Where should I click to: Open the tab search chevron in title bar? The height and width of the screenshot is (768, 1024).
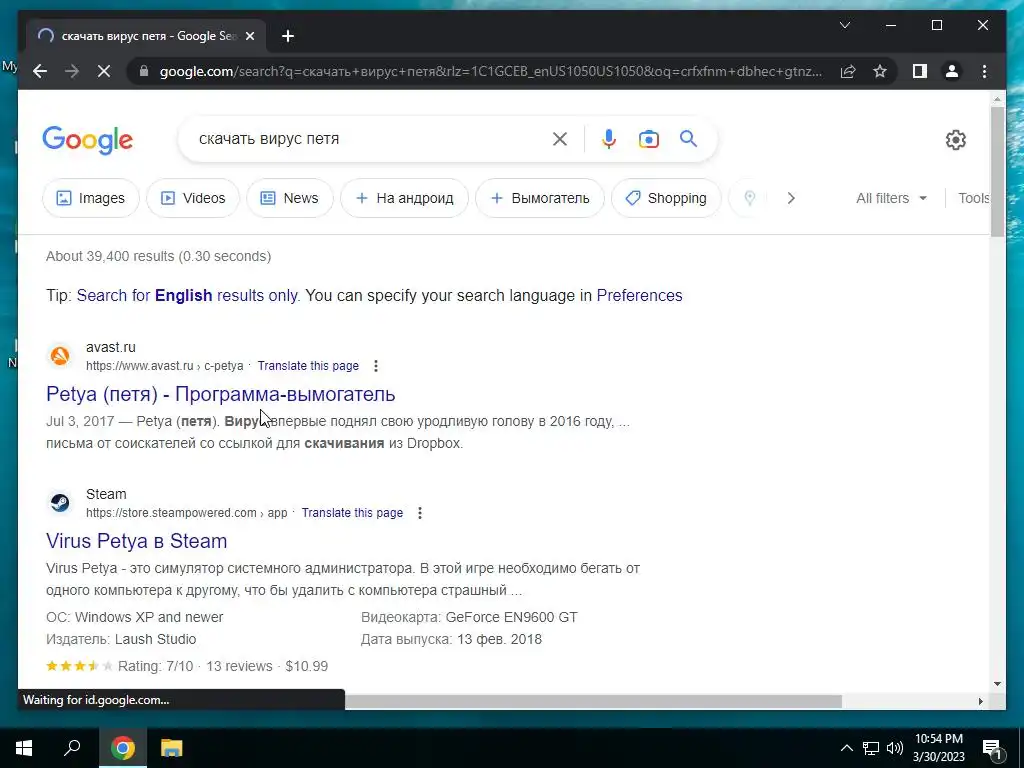point(844,25)
